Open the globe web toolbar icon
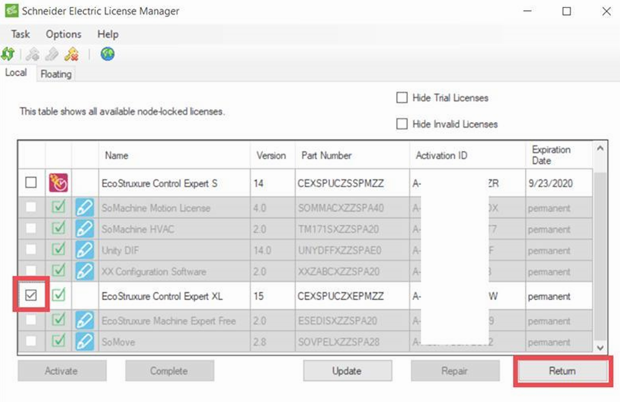 tap(108, 54)
